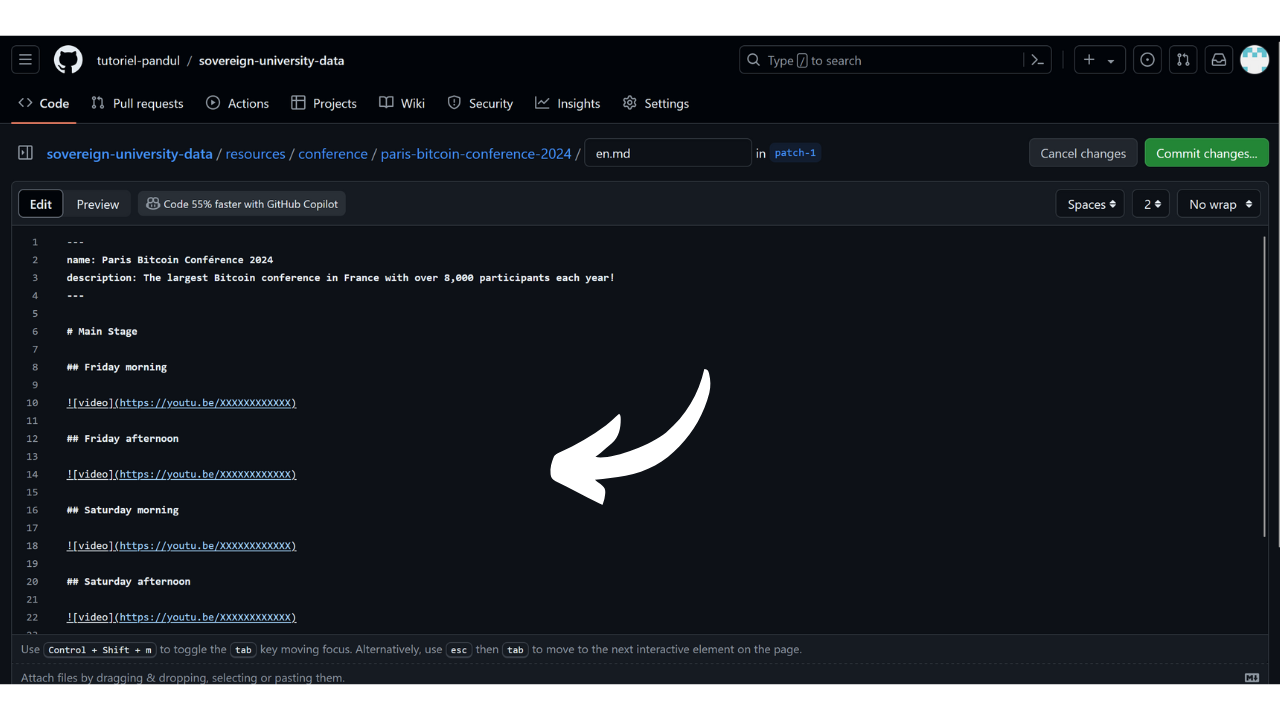Open the No wrap line mode dropdown
1280x720 pixels.
1219,204
